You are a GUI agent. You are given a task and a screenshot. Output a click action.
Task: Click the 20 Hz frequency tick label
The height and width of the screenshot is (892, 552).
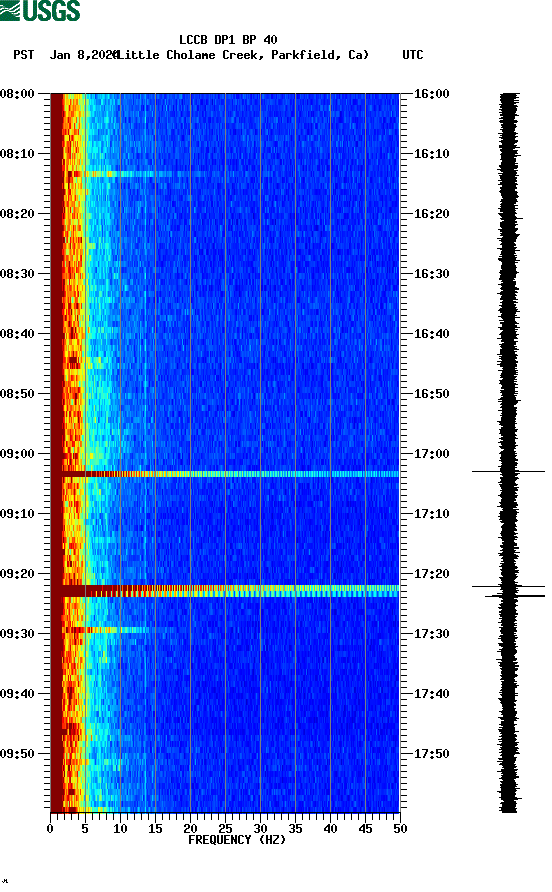pos(190,829)
